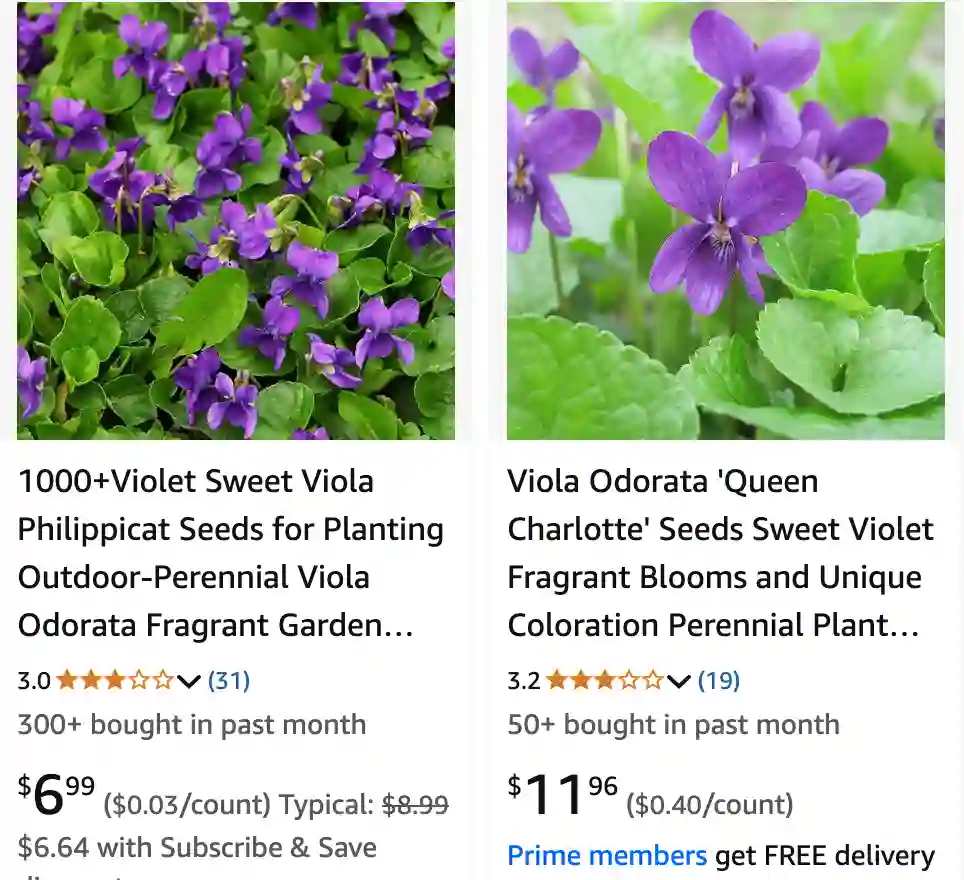Click the fourth star of Queen Charlotte rating
Image resolution: width=964 pixels, height=880 pixels.
pos(628,680)
